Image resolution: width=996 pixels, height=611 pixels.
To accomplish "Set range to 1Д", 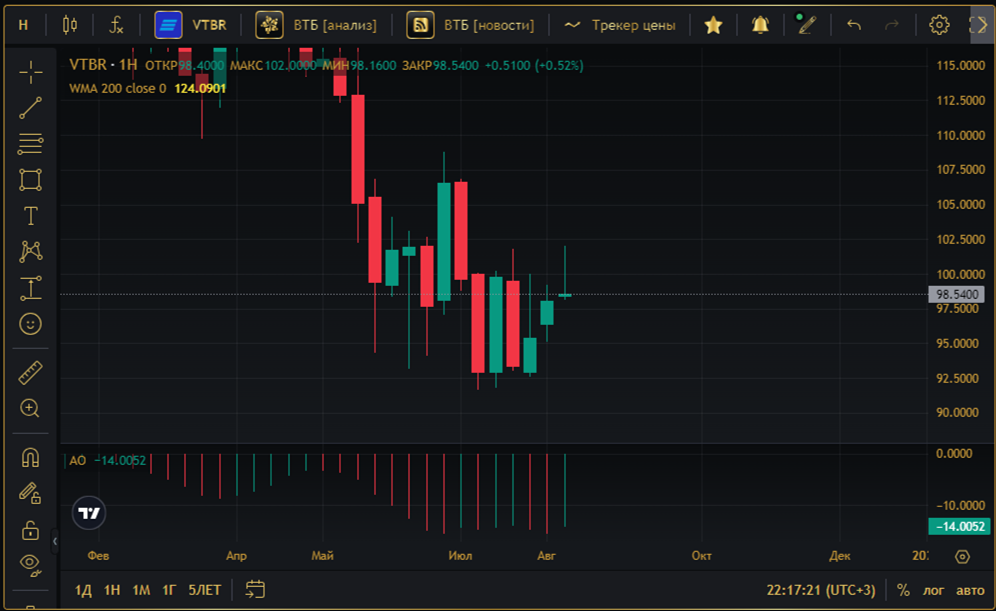I will [83, 590].
